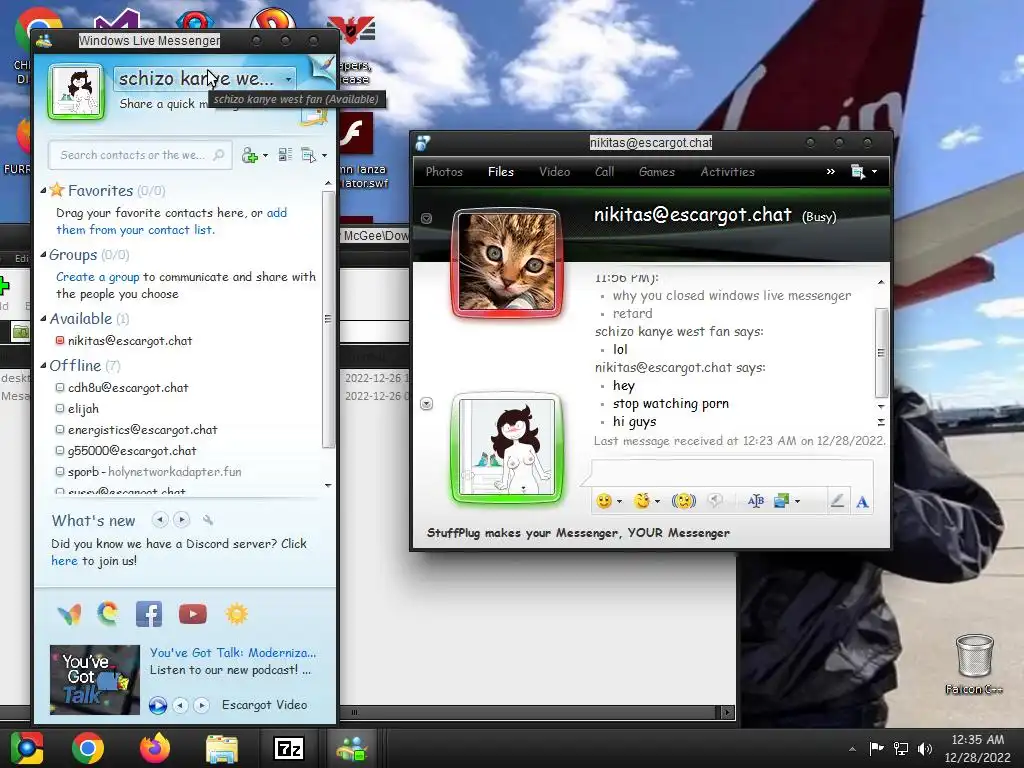Click the show menu icon in chat window
This screenshot has width=1024, height=768.
click(x=857, y=172)
